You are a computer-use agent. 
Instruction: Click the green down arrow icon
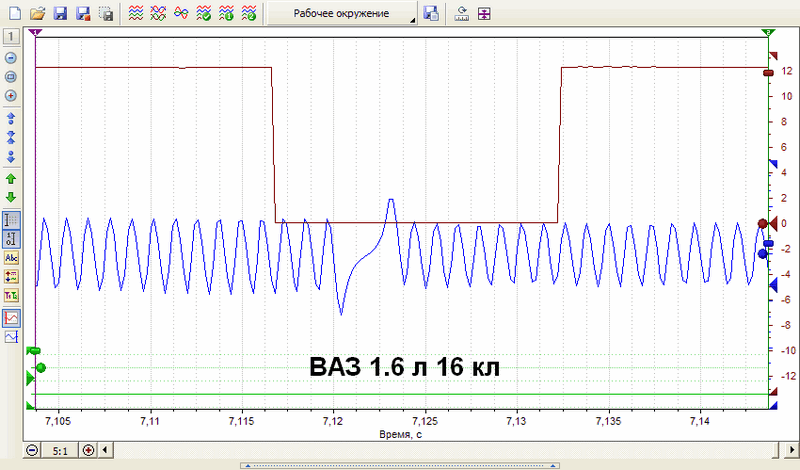[11, 197]
